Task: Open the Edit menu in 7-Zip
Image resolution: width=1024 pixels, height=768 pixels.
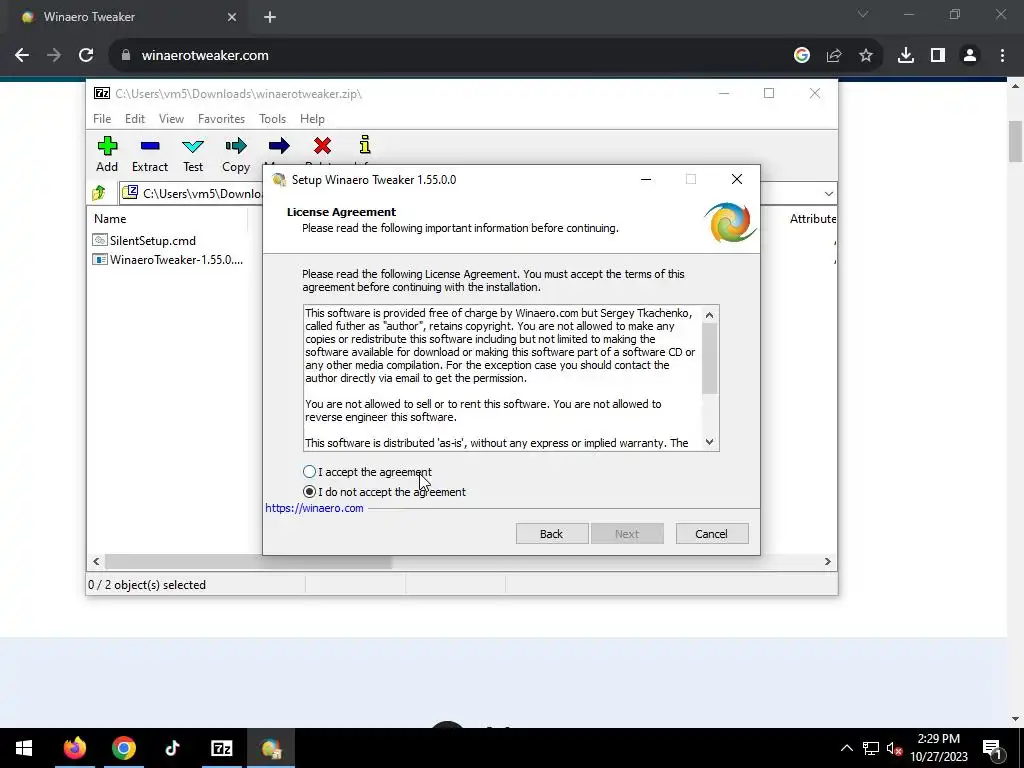Action: [x=135, y=119]
